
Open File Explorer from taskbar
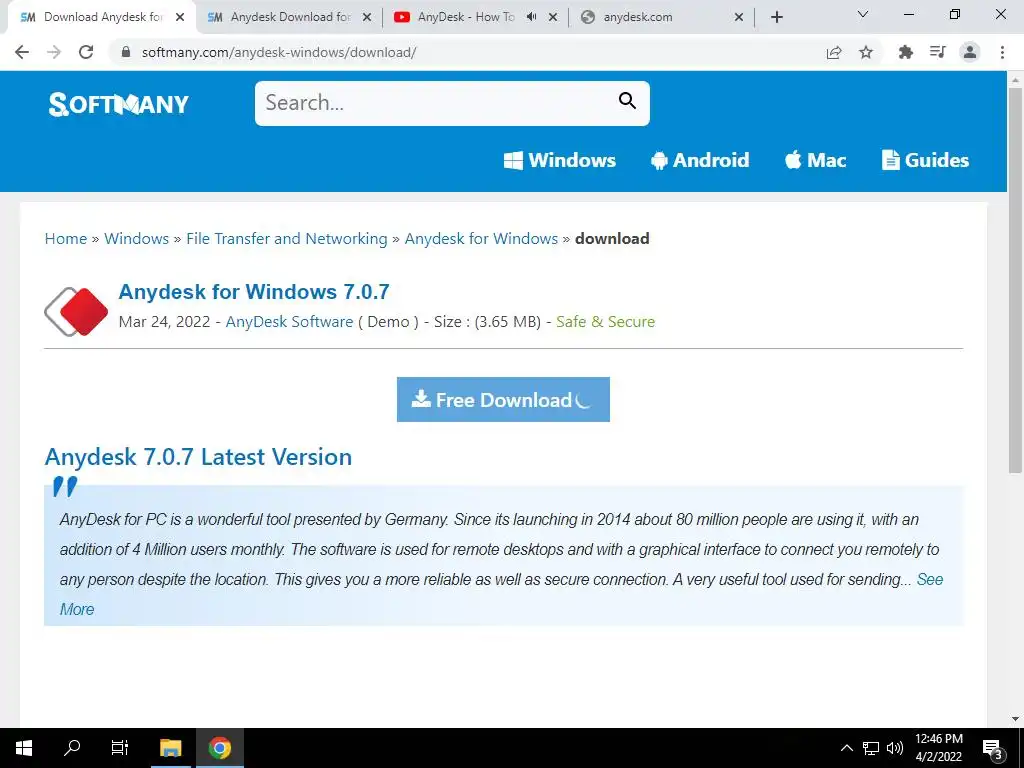pyautogui.click(x=170, y=748)
